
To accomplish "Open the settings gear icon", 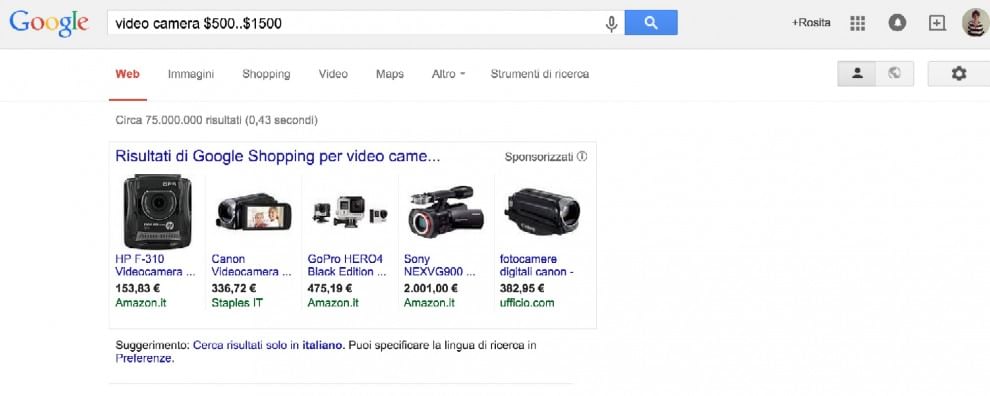I will (x=958, y=74).
